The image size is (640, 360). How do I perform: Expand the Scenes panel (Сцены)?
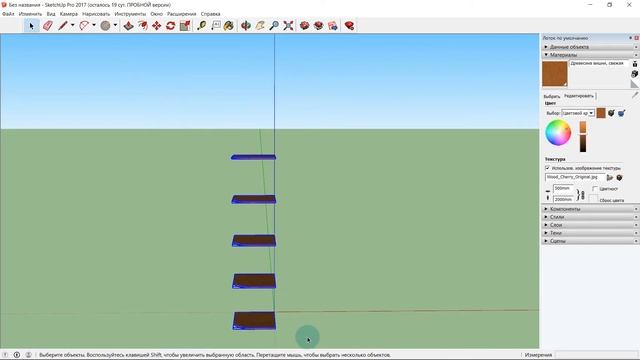click(x=590, y=241)
